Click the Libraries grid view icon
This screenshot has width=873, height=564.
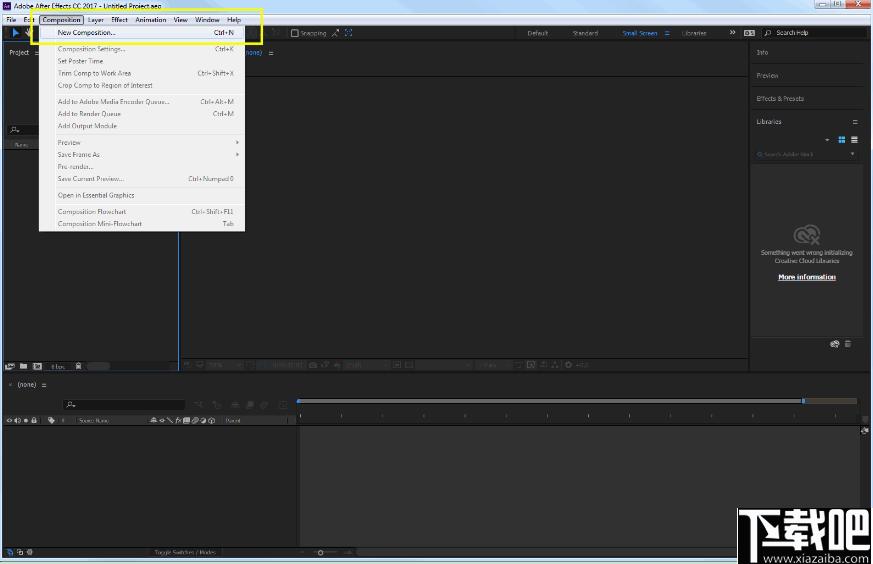(842, 140)
